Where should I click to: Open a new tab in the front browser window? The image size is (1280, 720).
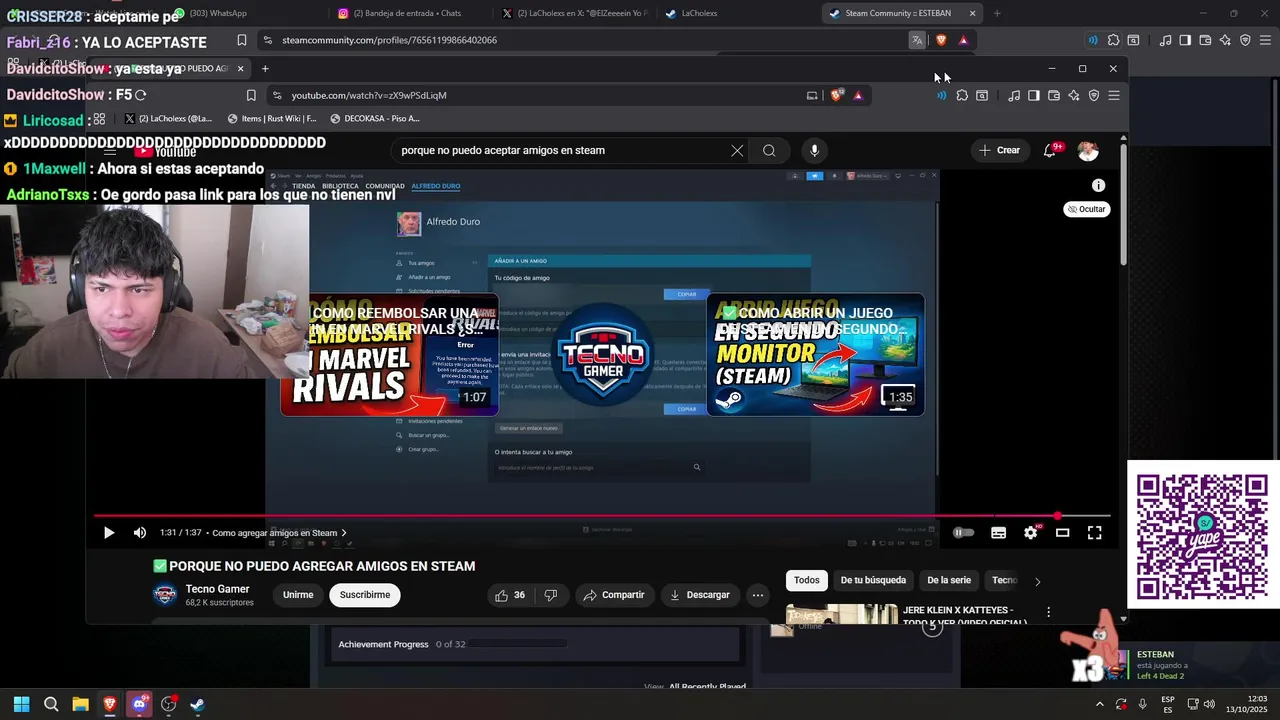pos(265,69)
